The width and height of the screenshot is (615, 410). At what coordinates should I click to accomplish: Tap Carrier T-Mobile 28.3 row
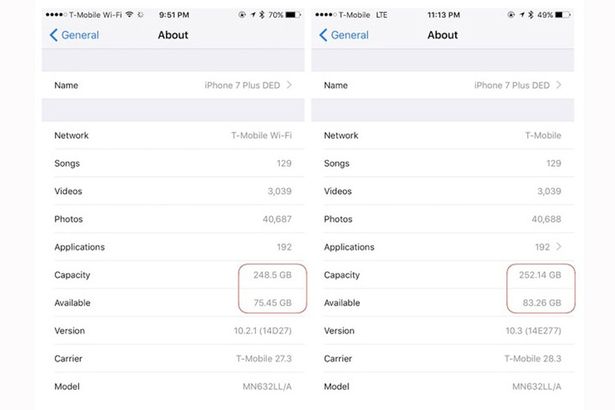coord(443,358)
